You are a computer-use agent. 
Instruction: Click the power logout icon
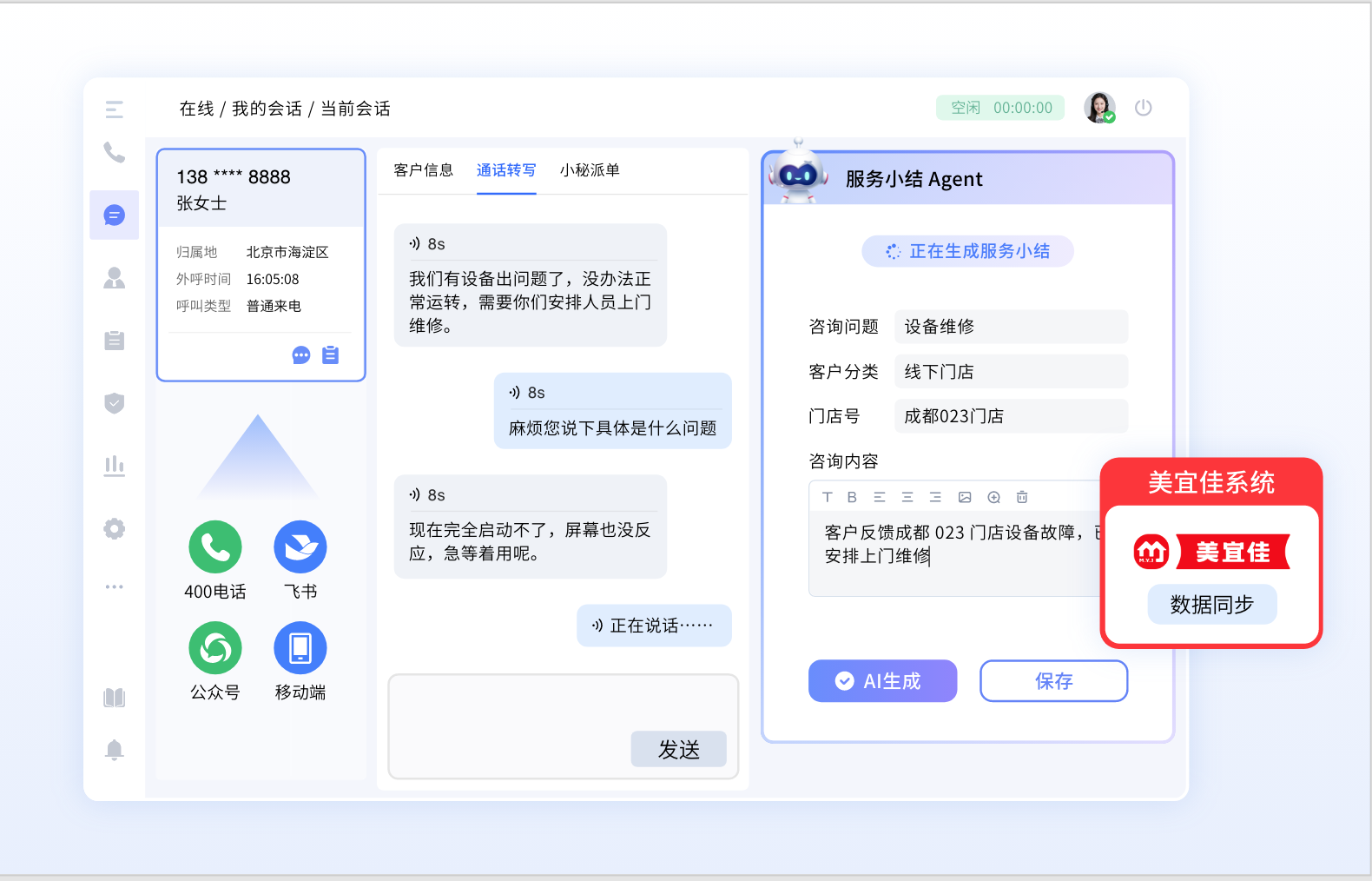(1143, 108)
